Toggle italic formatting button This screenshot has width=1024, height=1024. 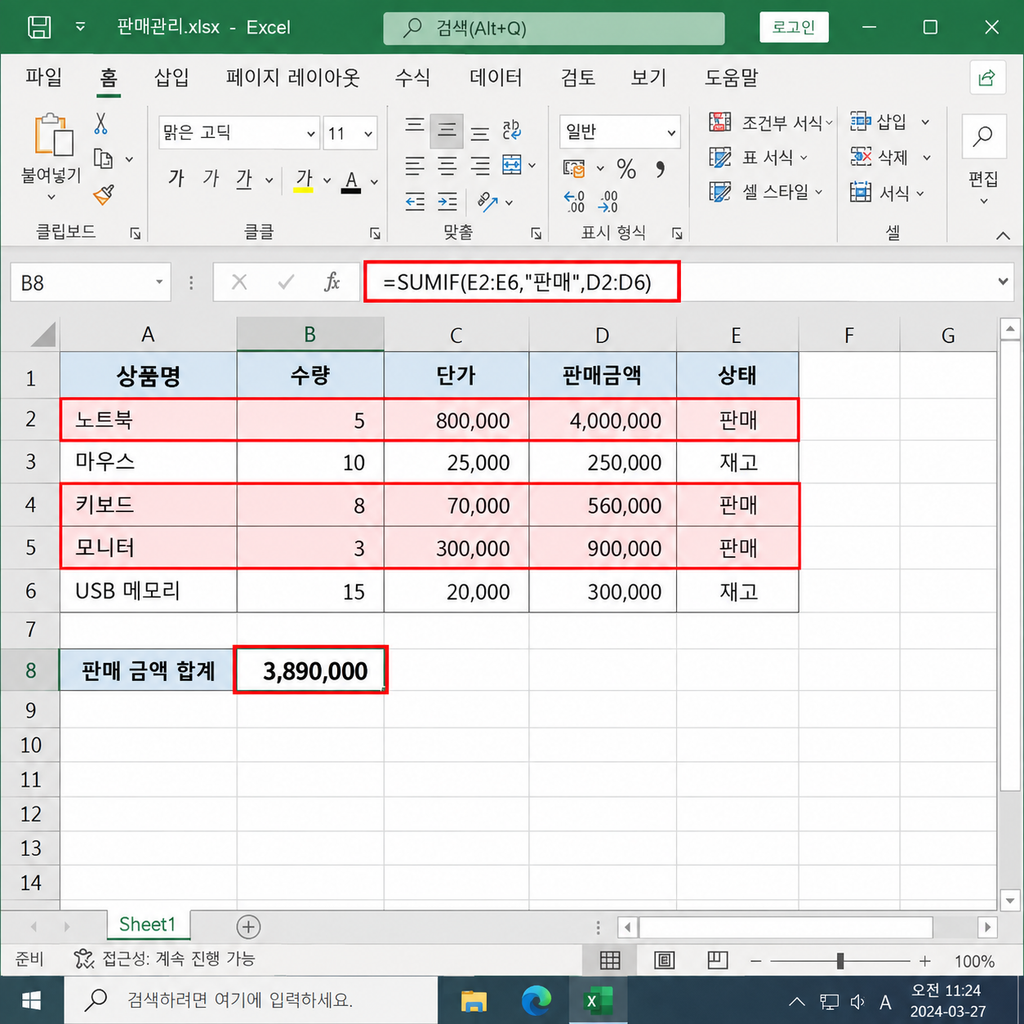point(210,178)
